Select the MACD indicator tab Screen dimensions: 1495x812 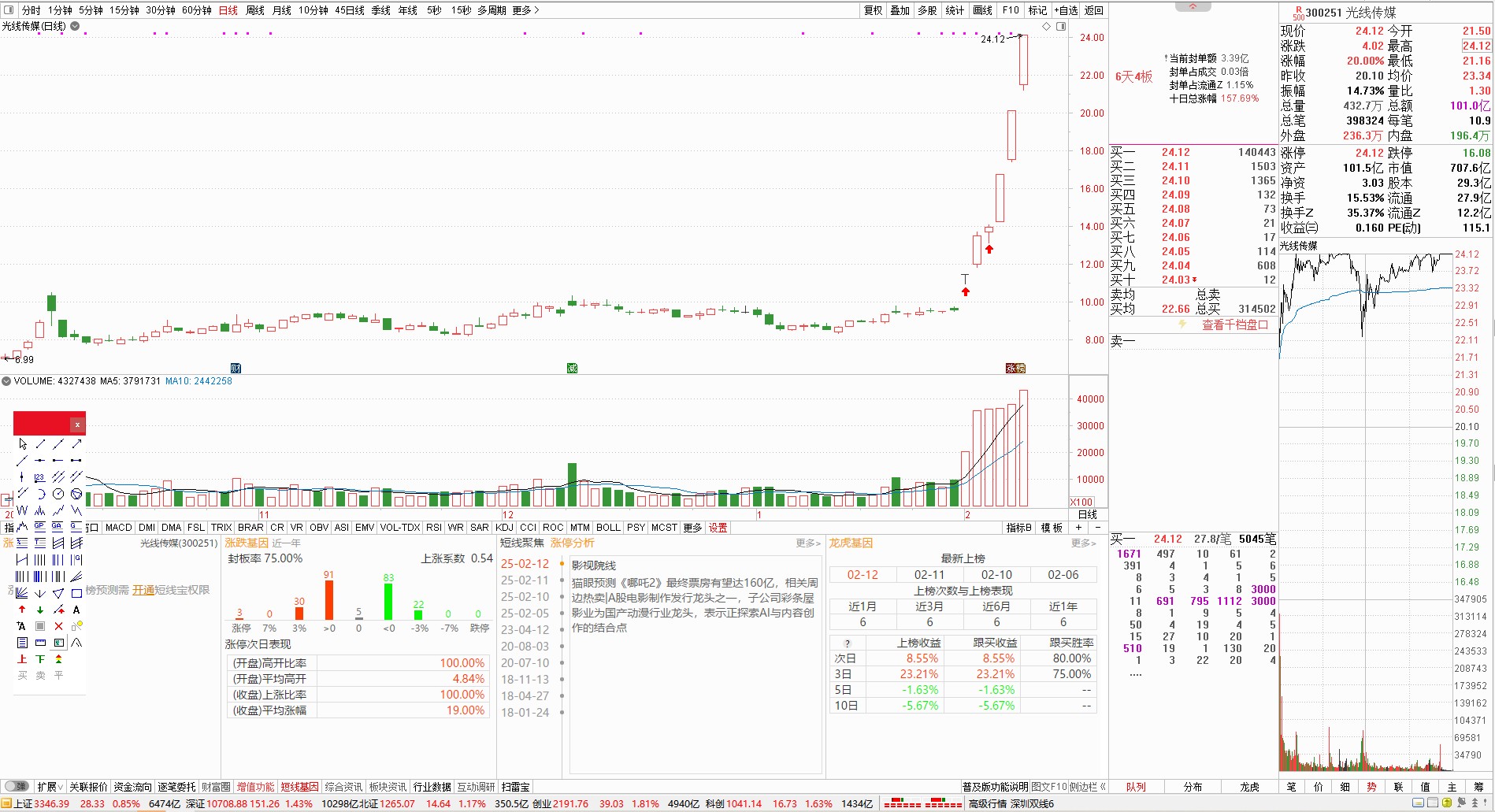[x=118, y=528]
